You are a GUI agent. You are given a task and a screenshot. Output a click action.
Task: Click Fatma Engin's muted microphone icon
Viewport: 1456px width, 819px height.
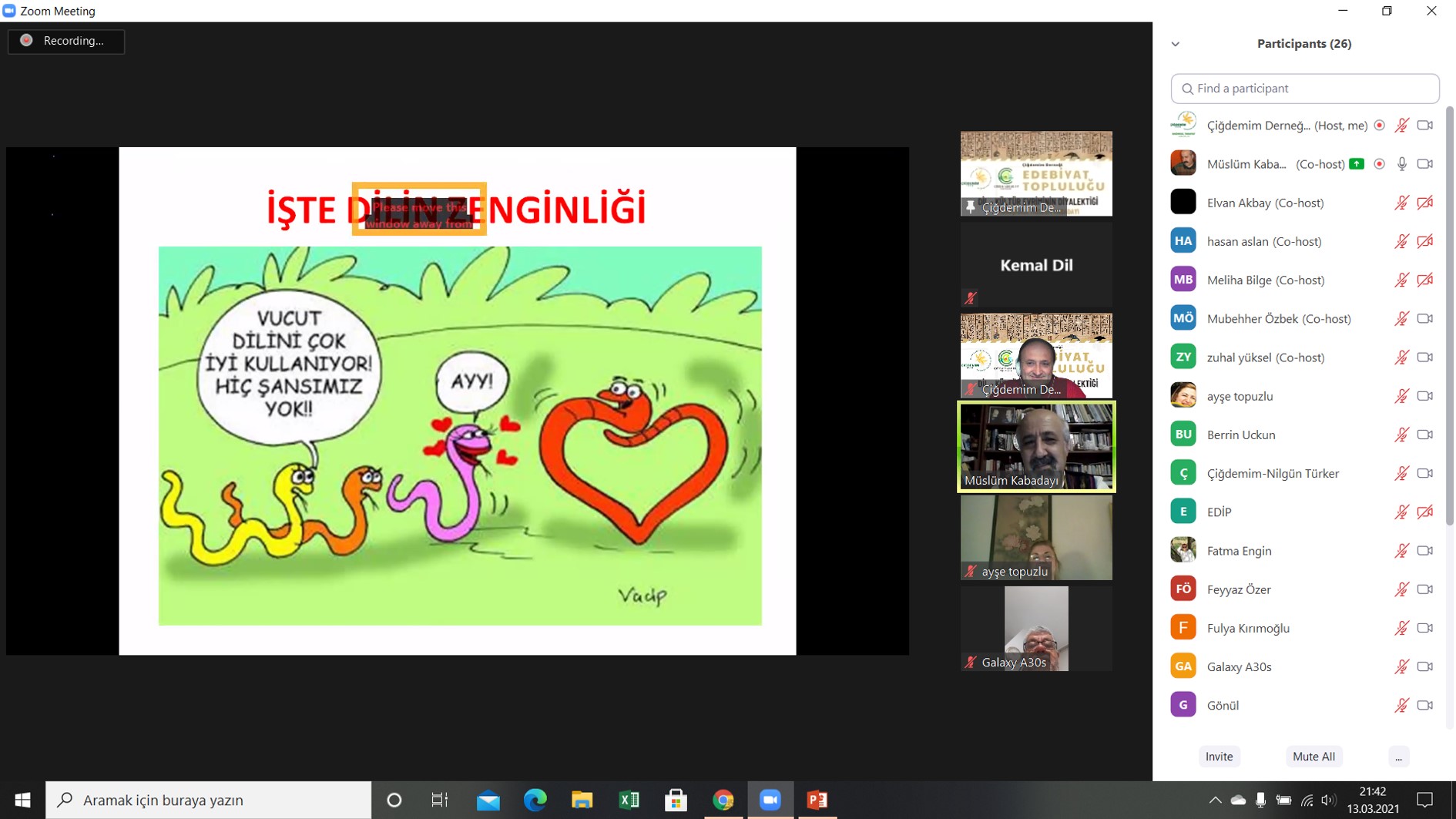coord(1402,551)
